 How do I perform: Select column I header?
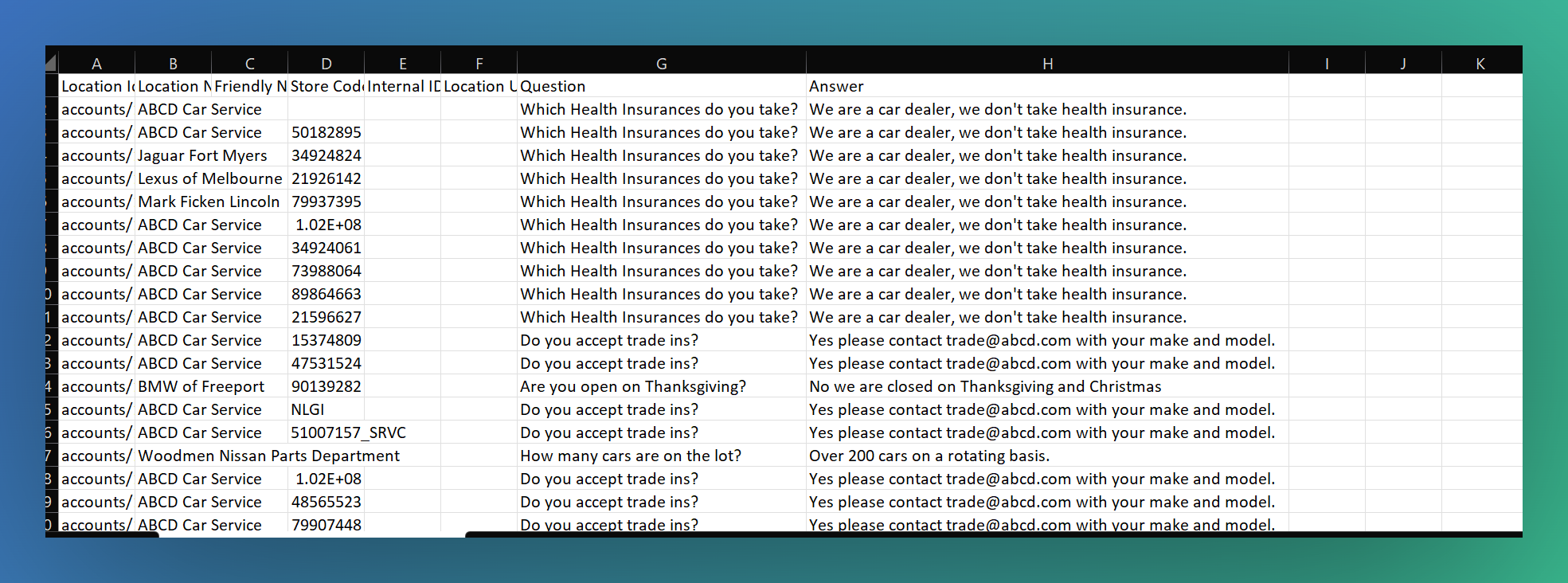coord(1327,63)
